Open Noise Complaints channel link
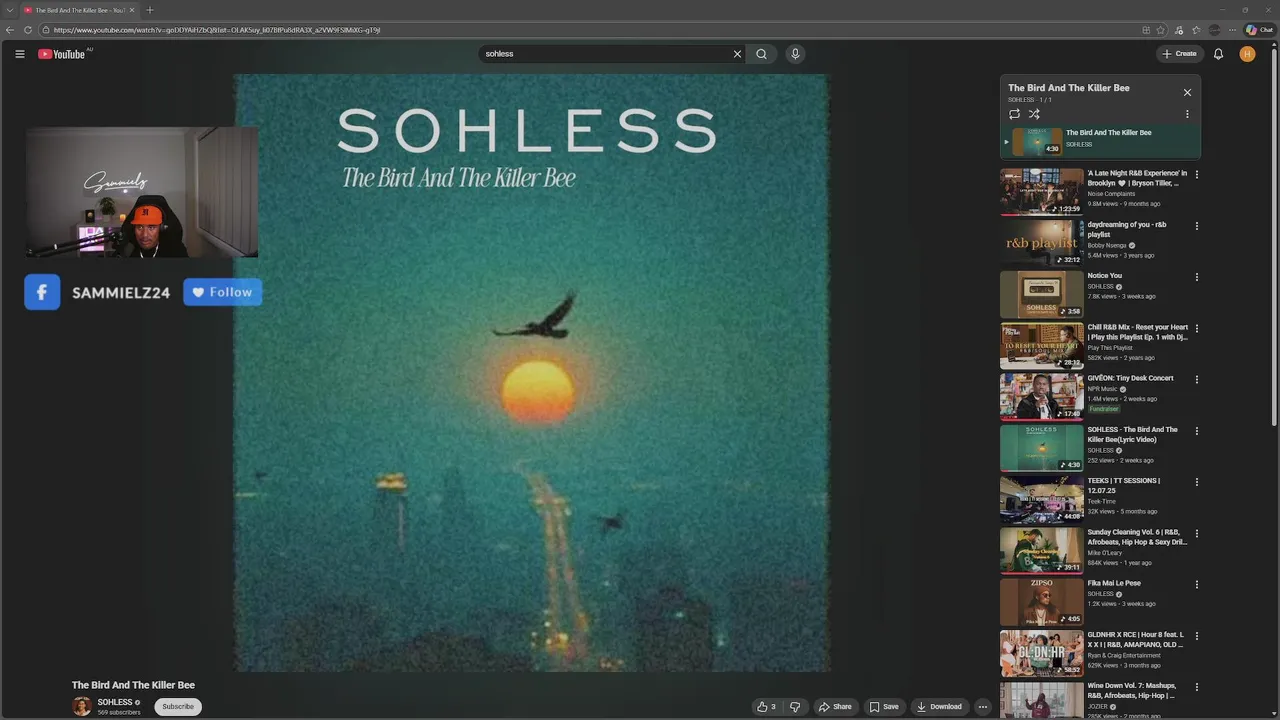 point(1111,194)
